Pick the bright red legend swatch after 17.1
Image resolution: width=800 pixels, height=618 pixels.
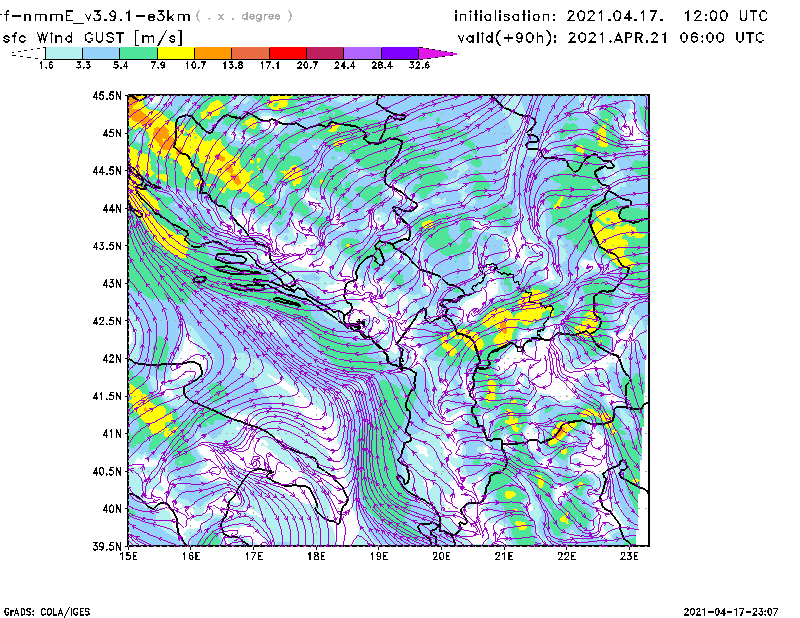click(288, 53)
